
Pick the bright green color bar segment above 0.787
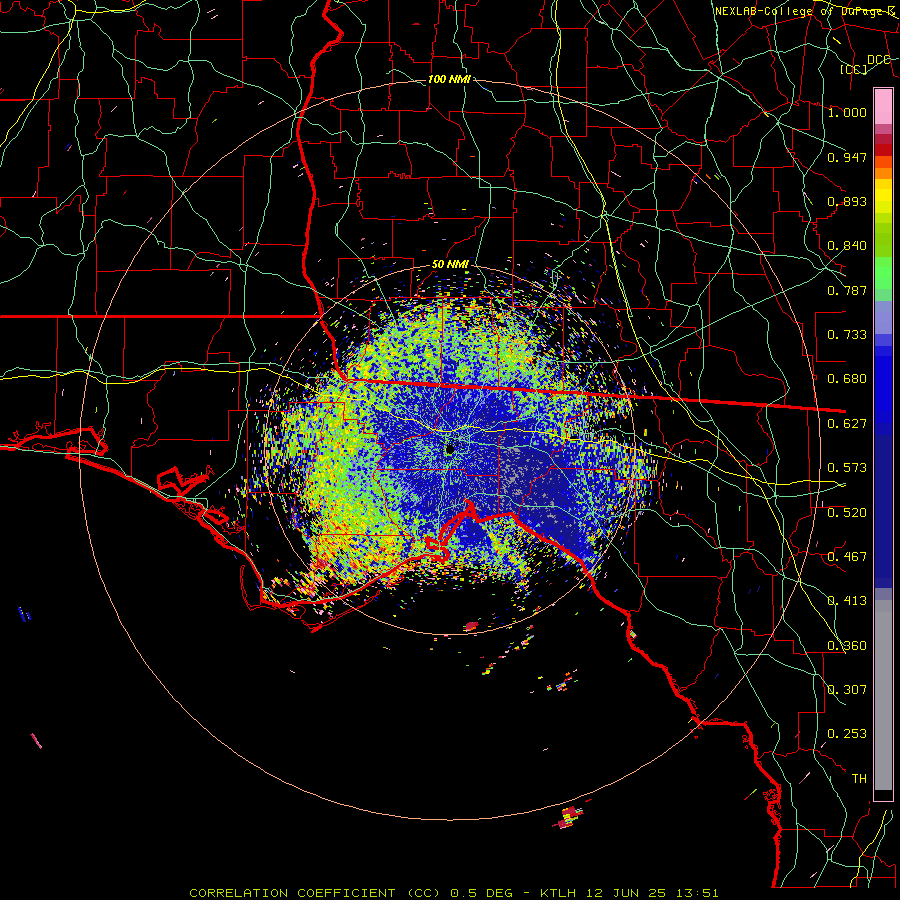click(883, 273)
